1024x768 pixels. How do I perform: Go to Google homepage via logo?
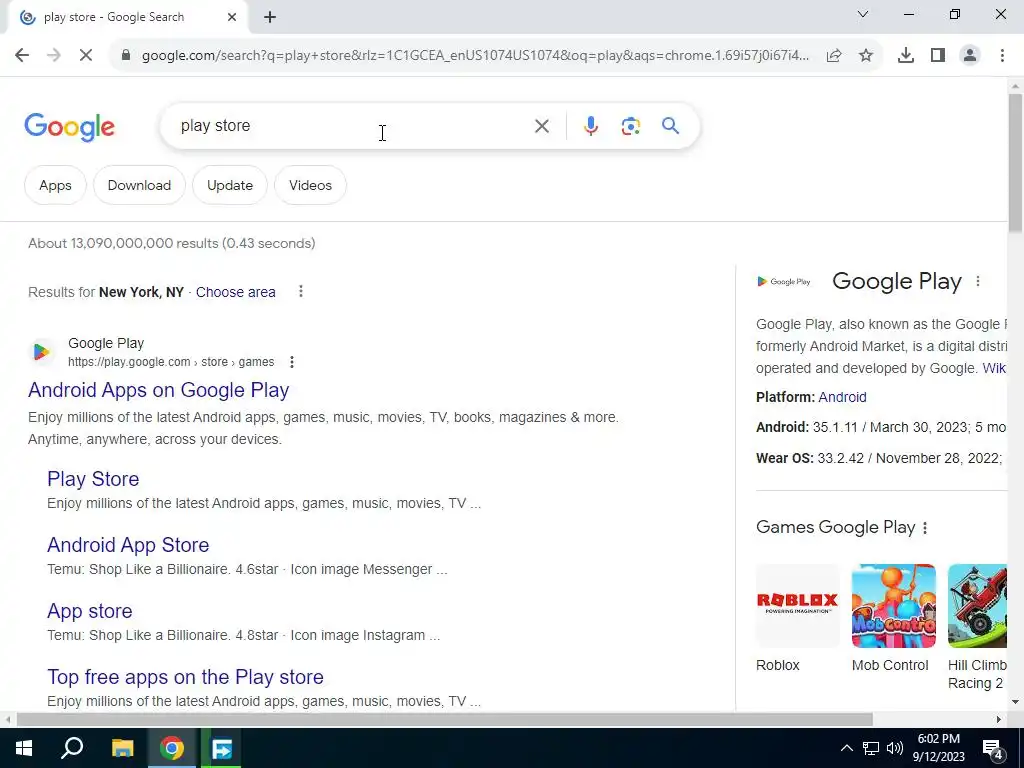pyautogui.click(x=69, y=127)
